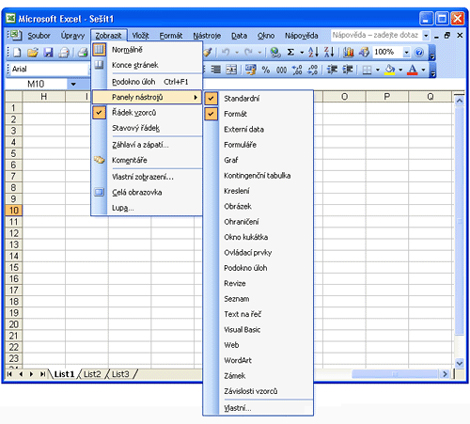Apply Percent style icon

[266, 69]
